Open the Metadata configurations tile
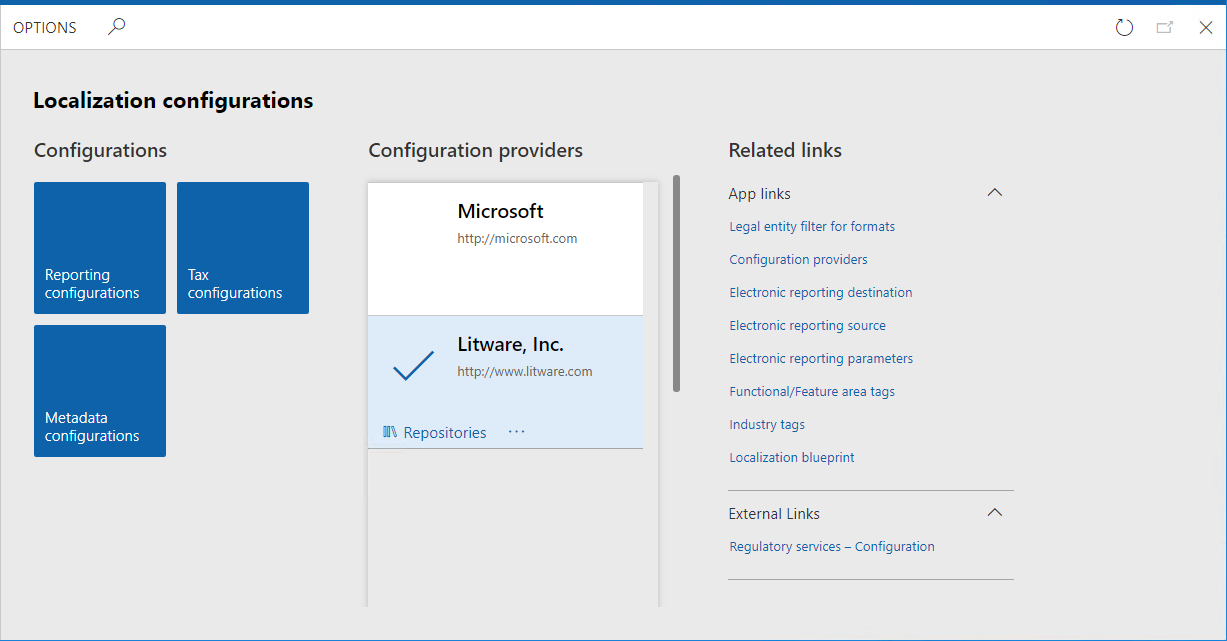Screen dimensions: 1227x641 (x=100, y=391)
